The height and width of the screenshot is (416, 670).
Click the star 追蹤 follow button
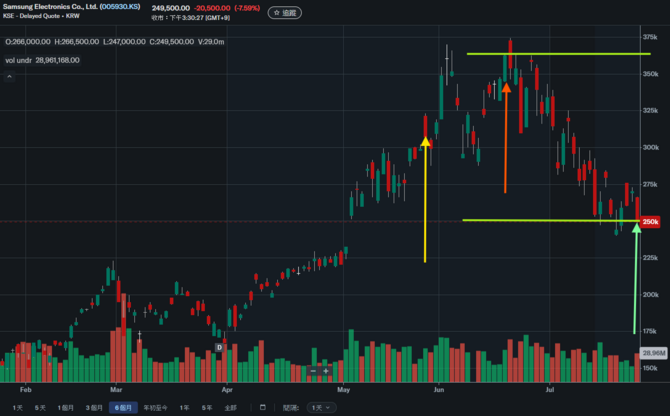pos(285,13)
